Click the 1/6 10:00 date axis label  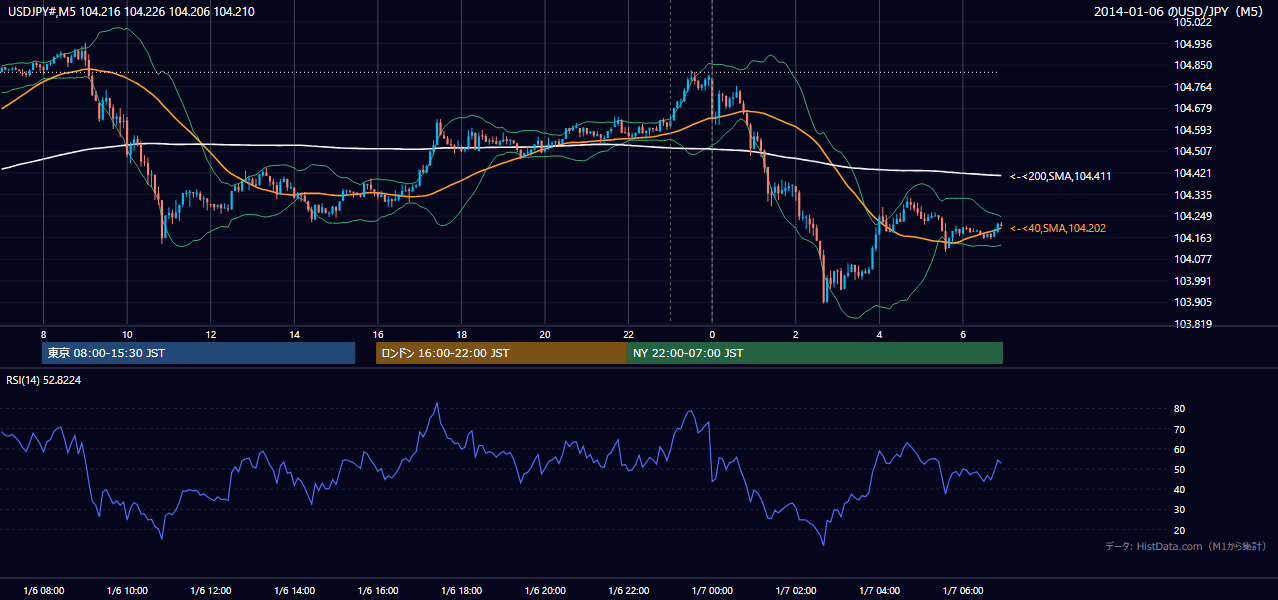click(127, 591)
